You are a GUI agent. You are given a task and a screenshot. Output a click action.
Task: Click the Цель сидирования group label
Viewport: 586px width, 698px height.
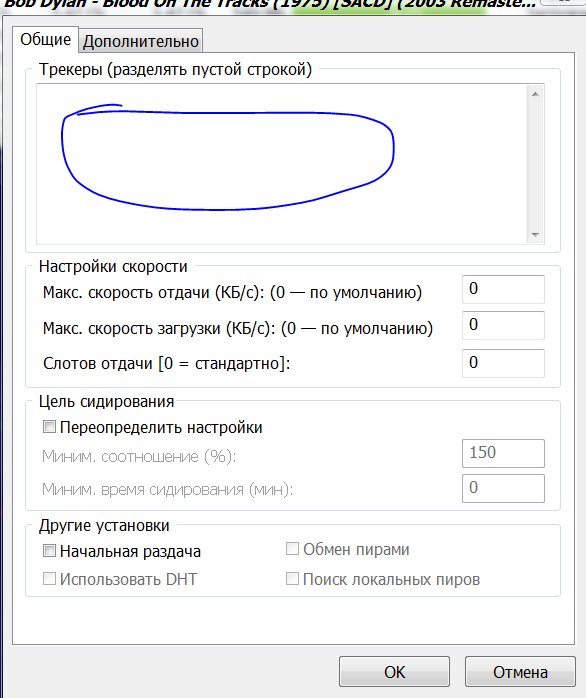106,402
